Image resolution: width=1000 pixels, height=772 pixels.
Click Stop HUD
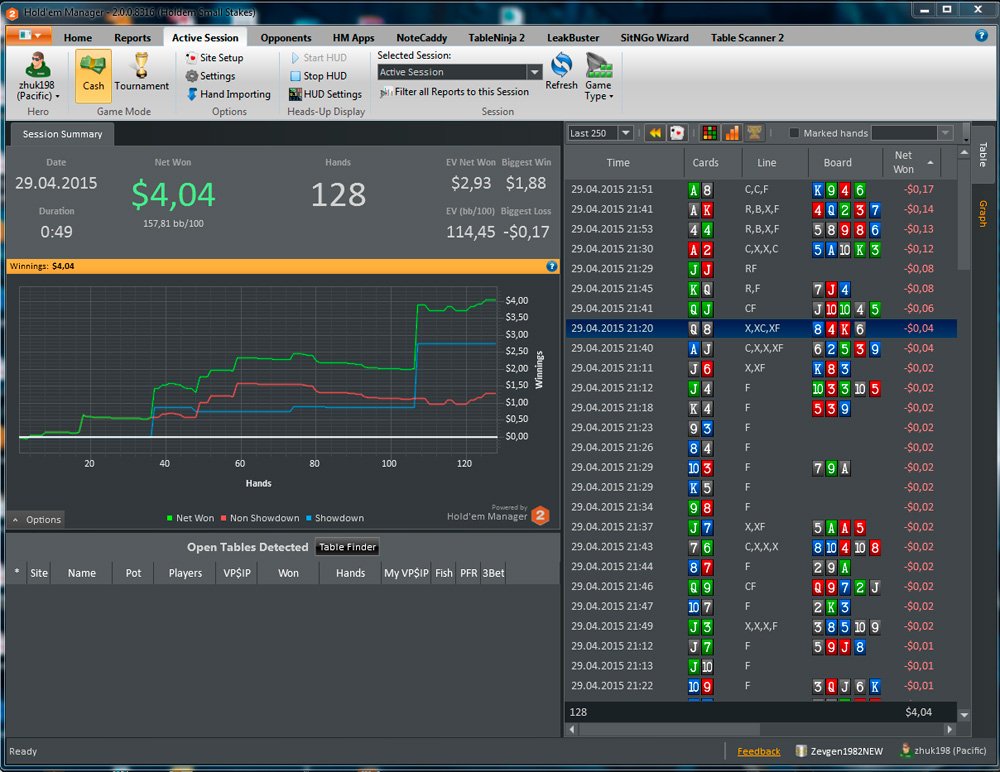point(318,76)
